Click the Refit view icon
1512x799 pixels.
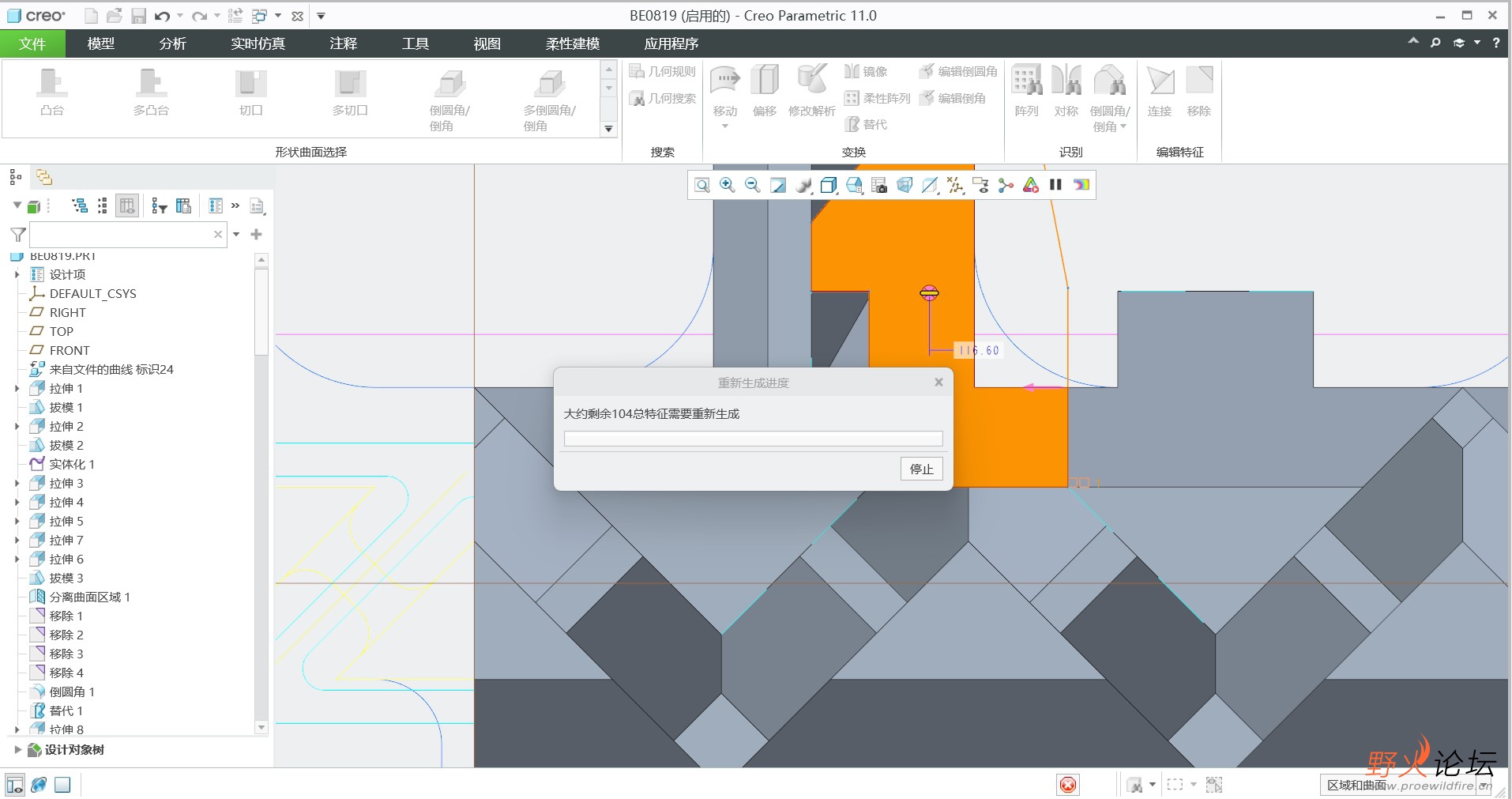click(701, 185)
